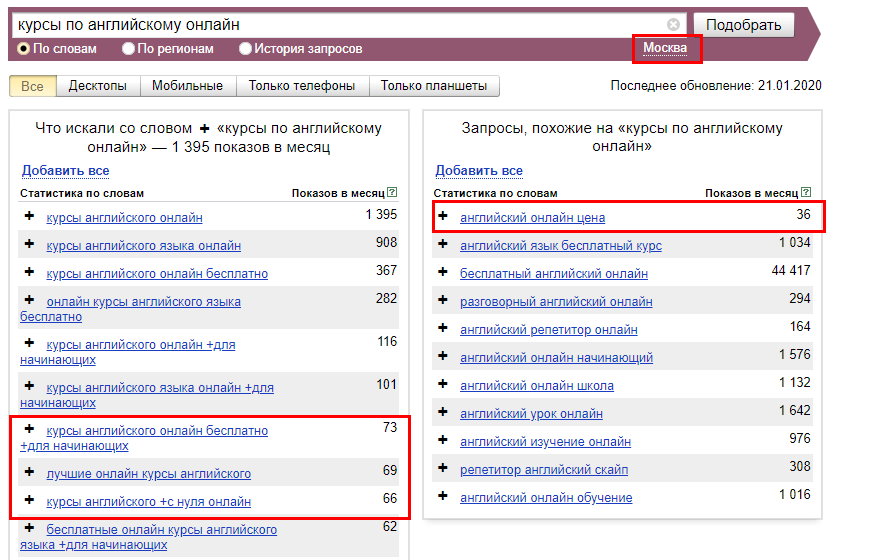Add 'курсы английского онлайн' with plus icon

click(x=30, y=216)
